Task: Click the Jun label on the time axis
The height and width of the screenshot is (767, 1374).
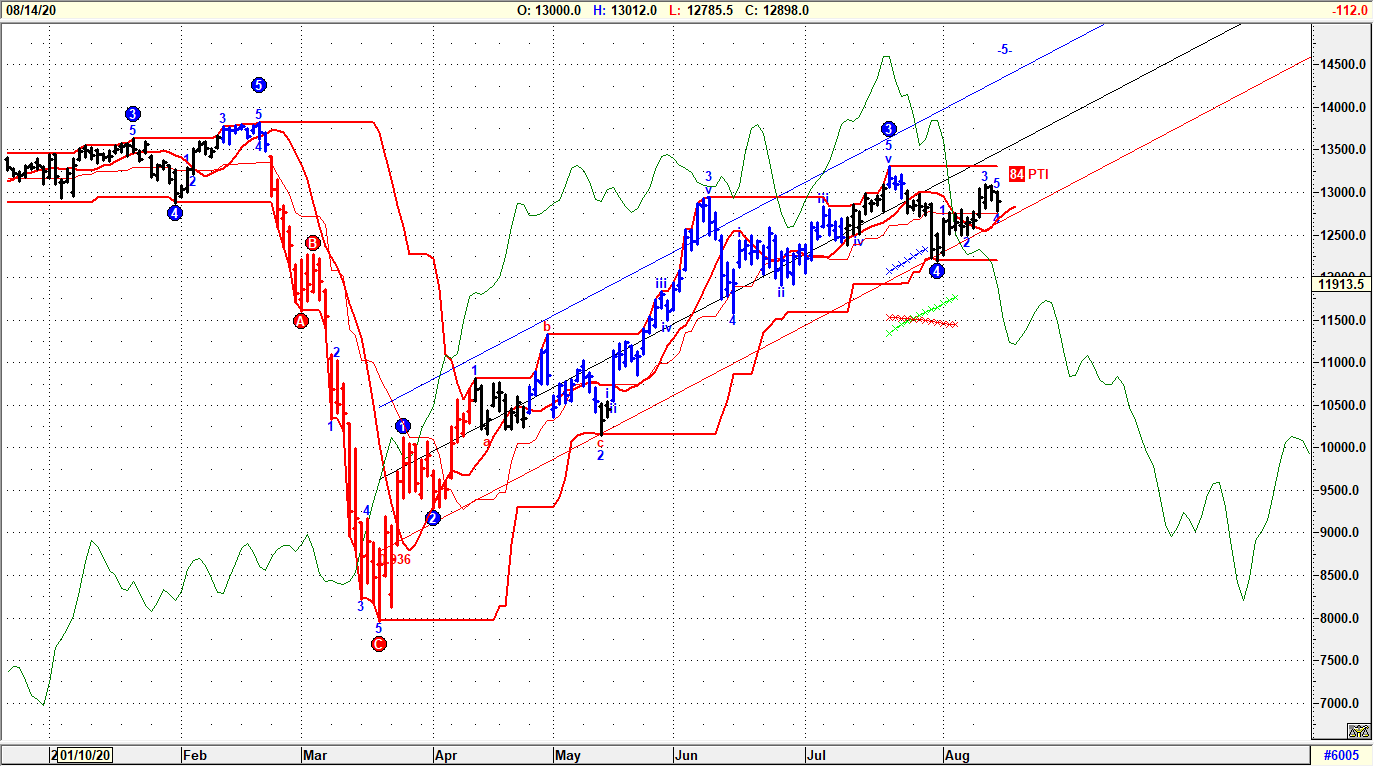Action: [x=685, y=755]
